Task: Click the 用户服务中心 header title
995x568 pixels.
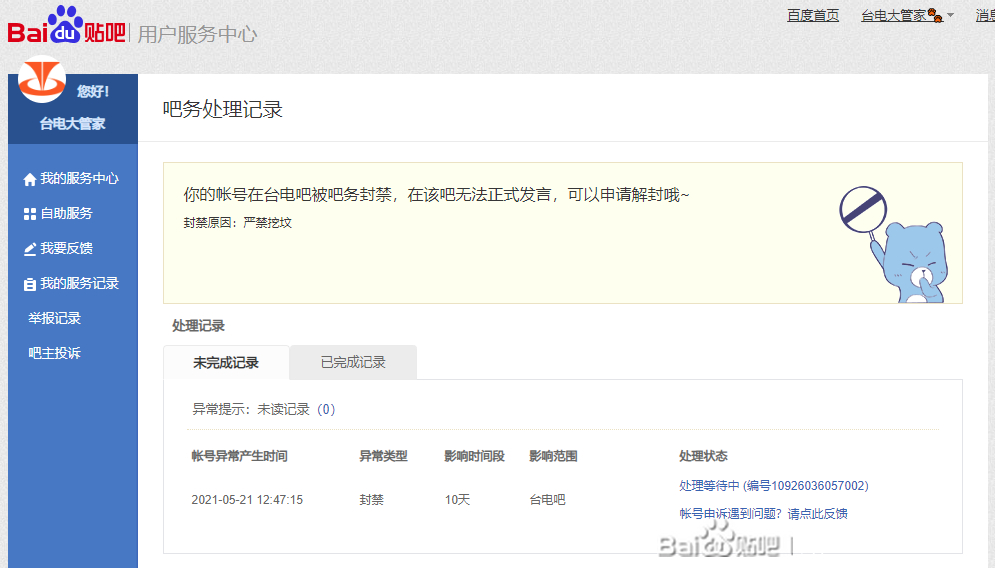Action: click(197, 34)
